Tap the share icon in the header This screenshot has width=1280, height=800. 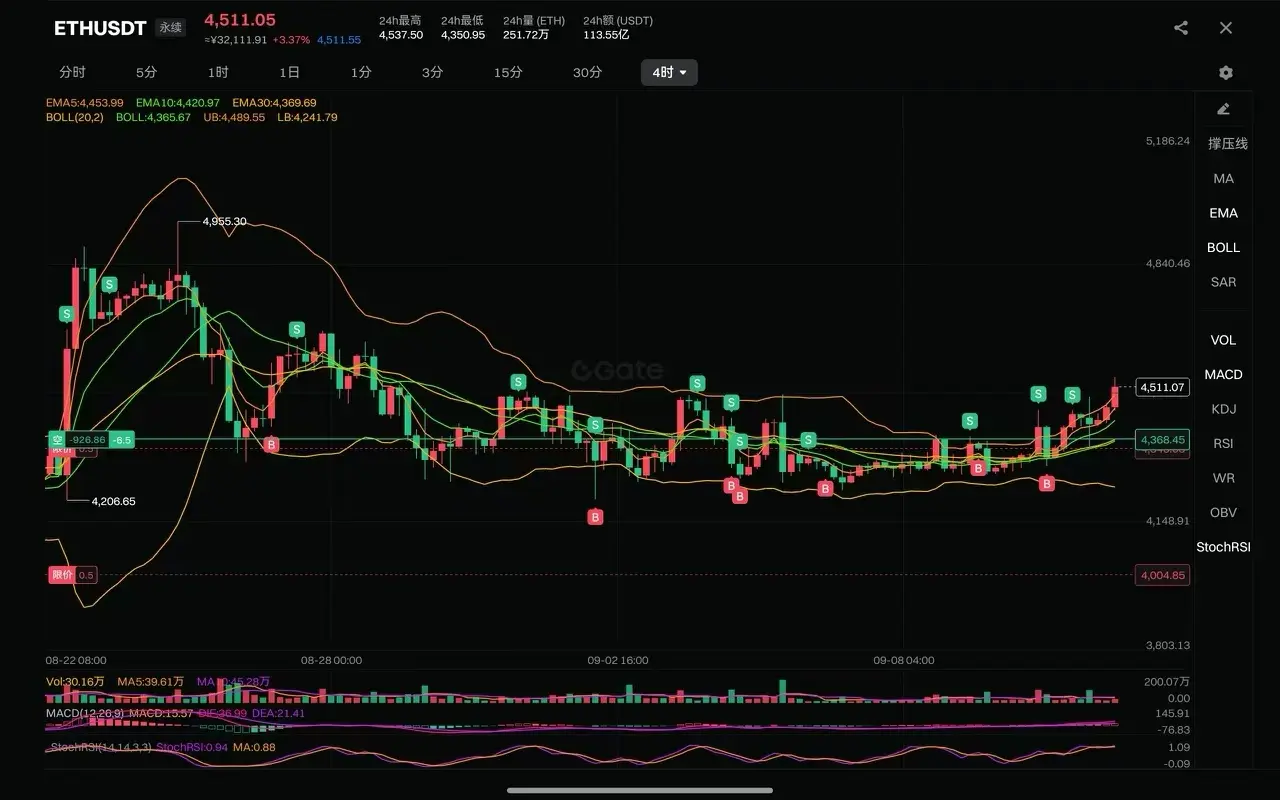(1181, 28)
